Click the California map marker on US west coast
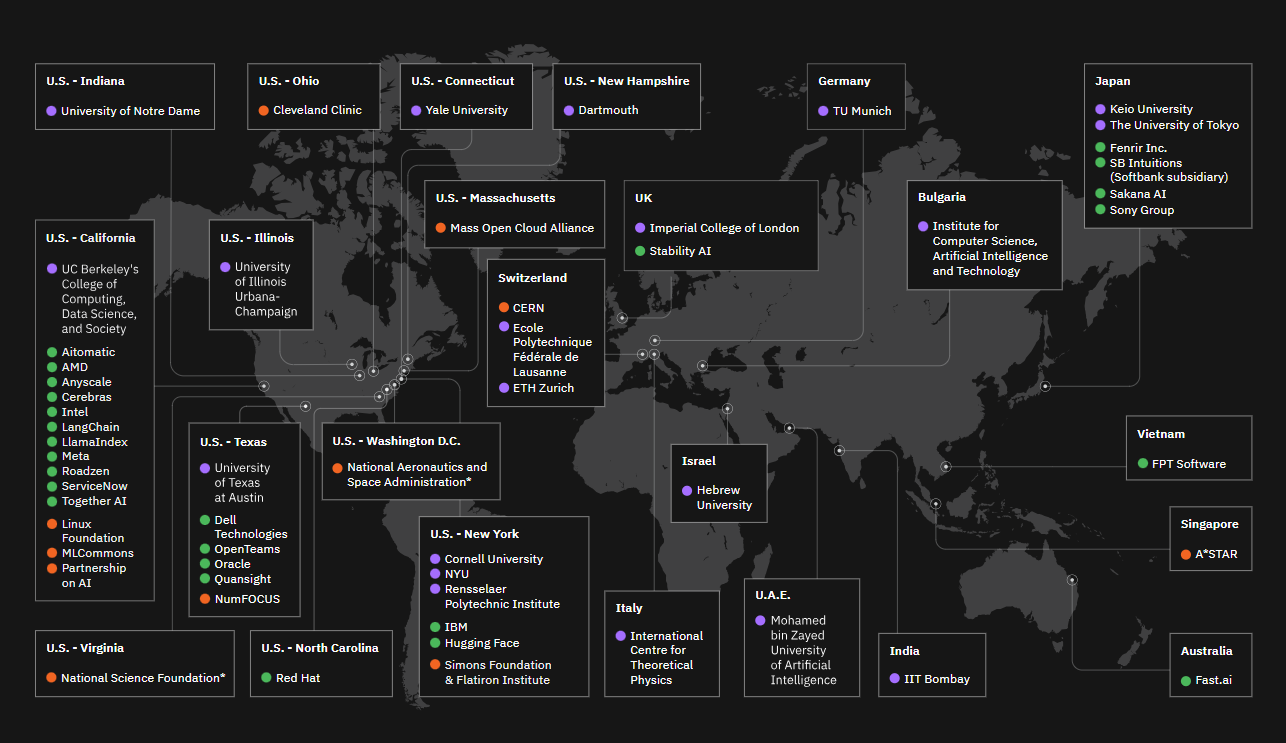 click(264, 386)
